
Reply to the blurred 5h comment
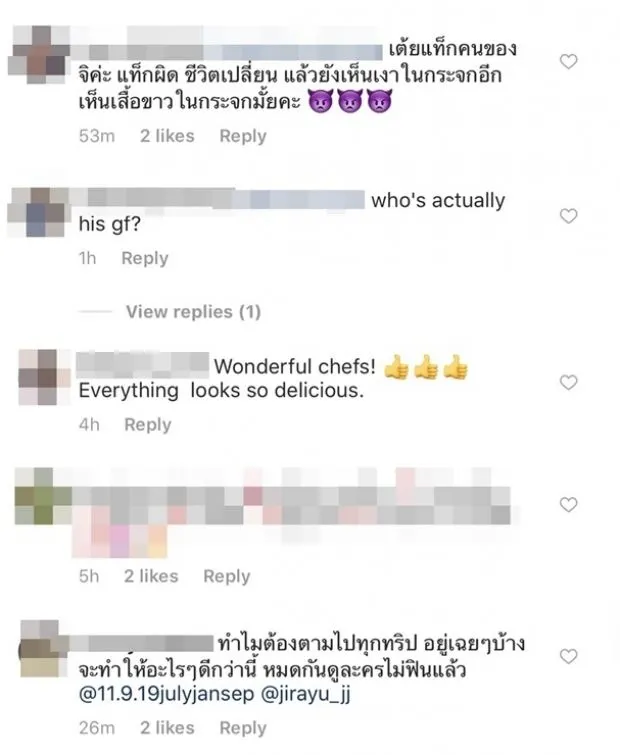tap(227, 576)
